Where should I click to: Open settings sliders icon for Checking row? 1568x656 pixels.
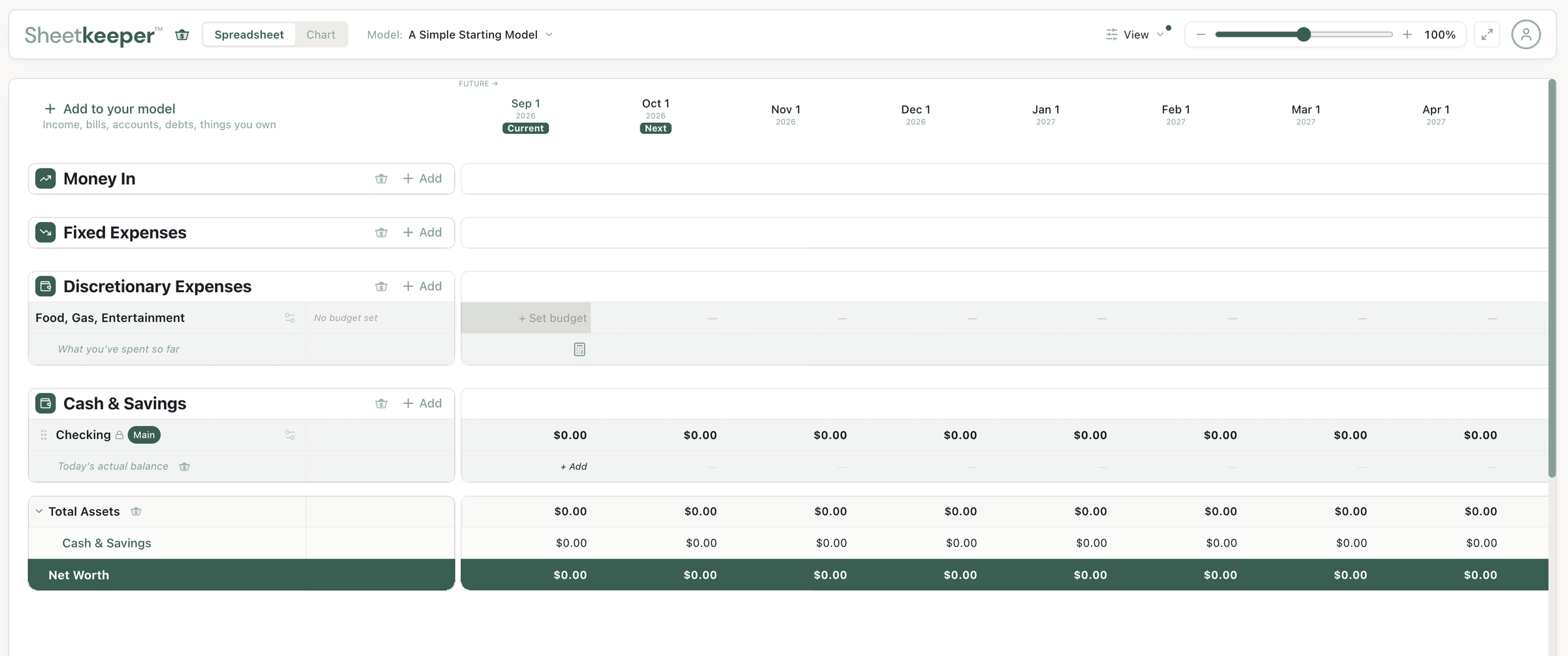pyautogui.click(x=290, y=435)
